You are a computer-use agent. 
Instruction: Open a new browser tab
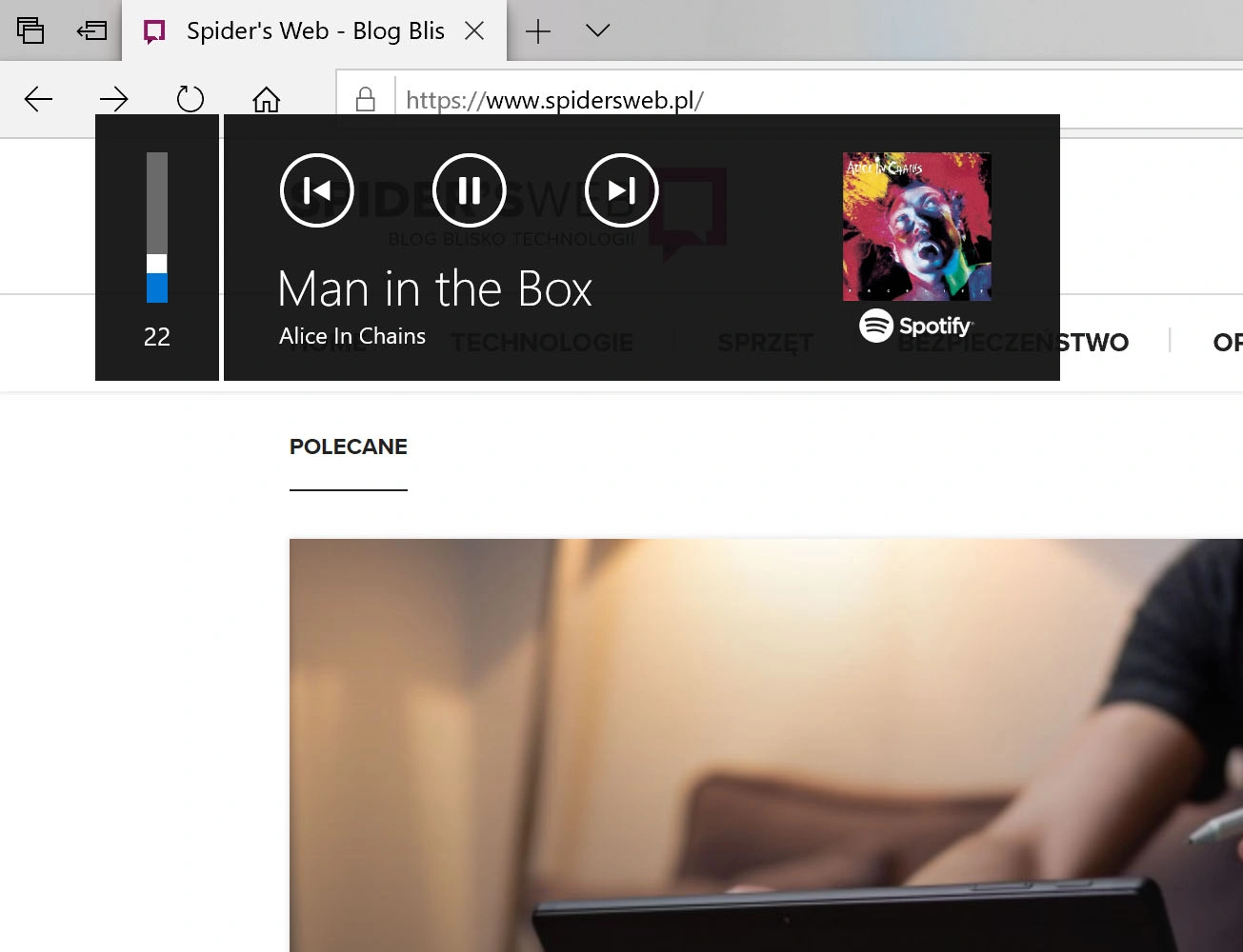pos(538,31)
